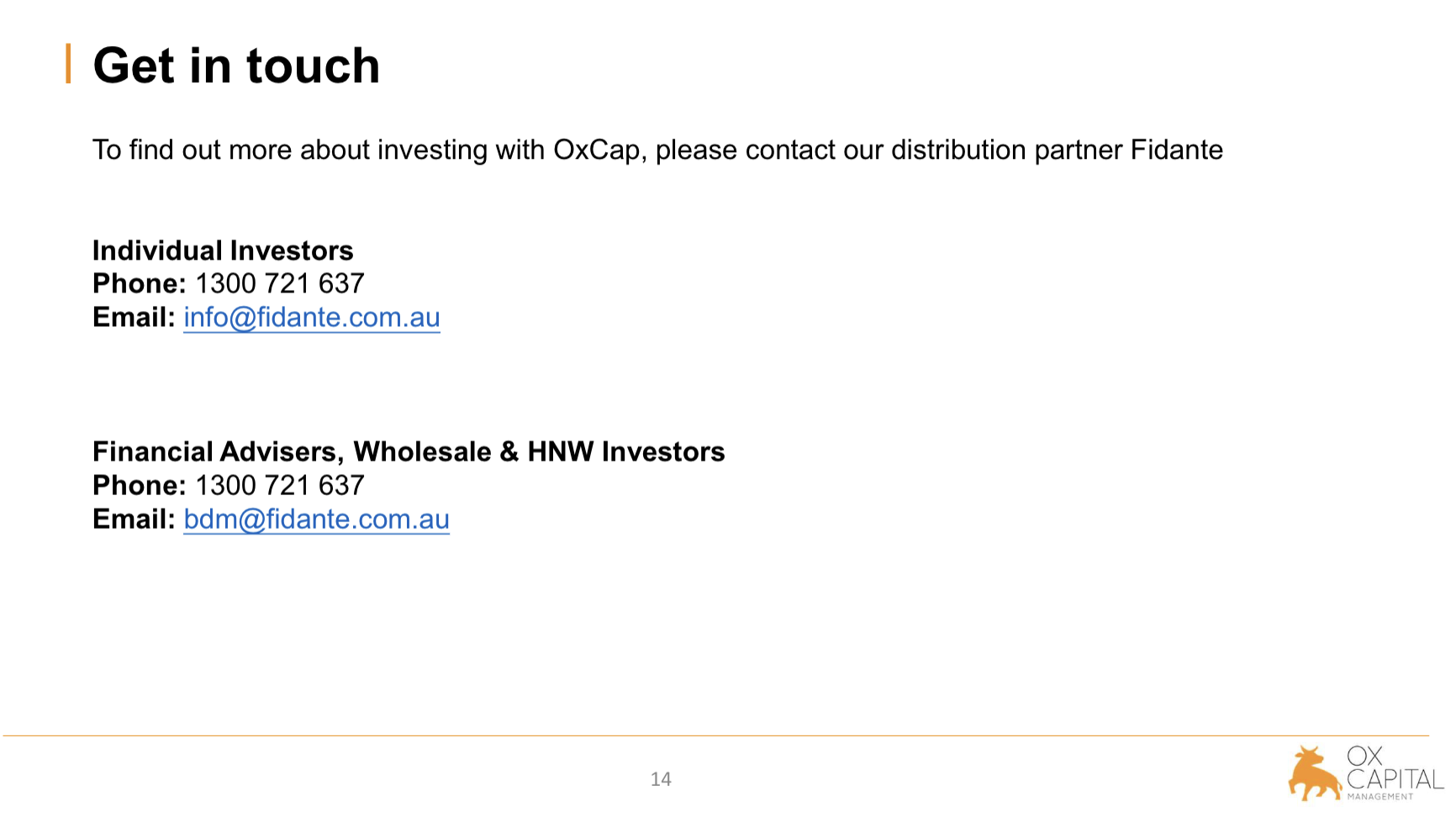Select the "MANAGEMENT" text in the logo
The height and width of the screenshot is (817, 1456).
(x=1380, y=797)
